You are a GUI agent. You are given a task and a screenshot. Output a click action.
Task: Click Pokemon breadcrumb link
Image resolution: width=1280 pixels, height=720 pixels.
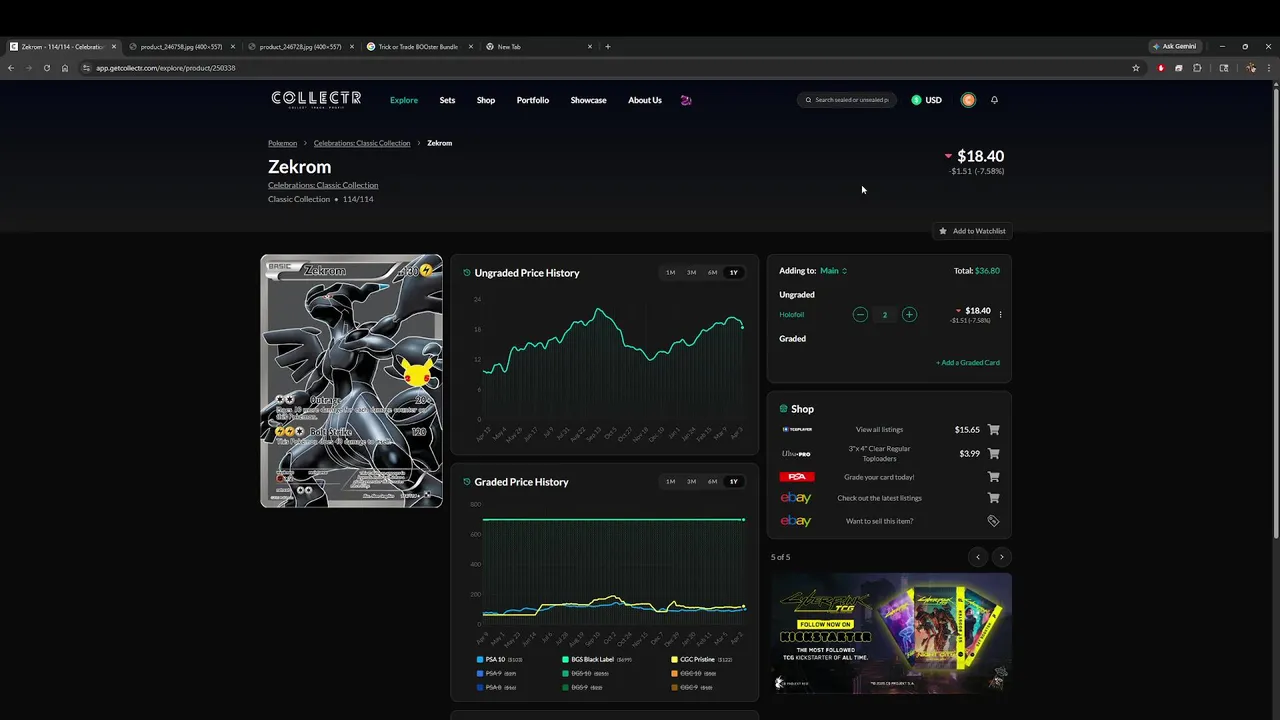(282, 143)
